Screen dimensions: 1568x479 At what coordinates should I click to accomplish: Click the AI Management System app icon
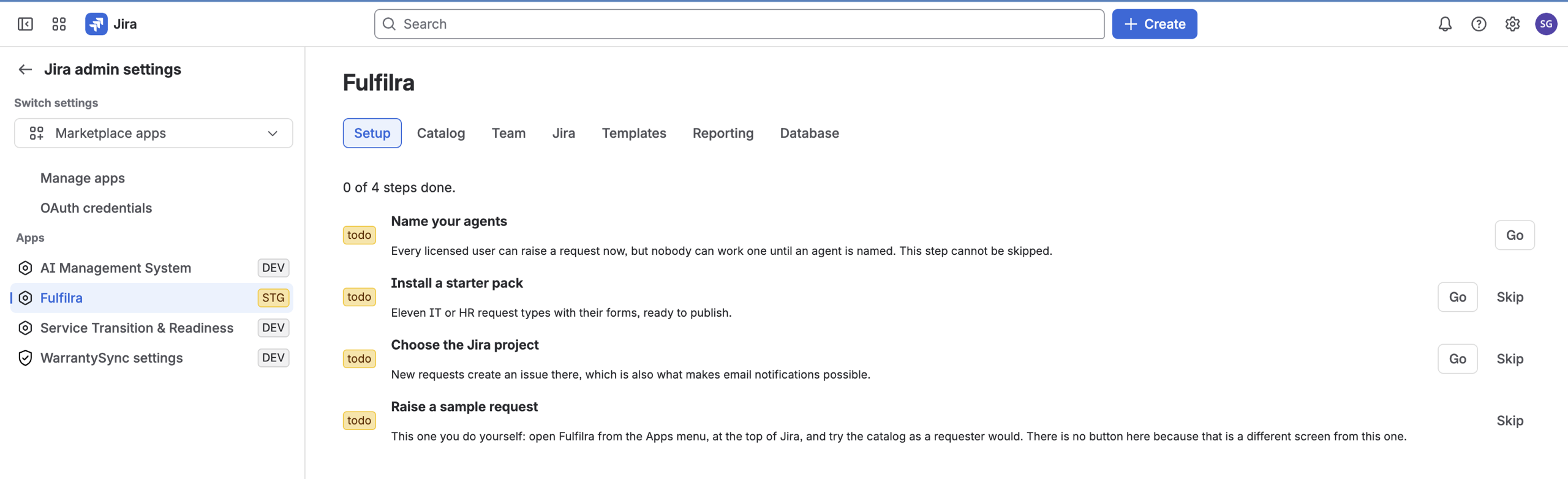pyautogui.click(x=25, y=268)
